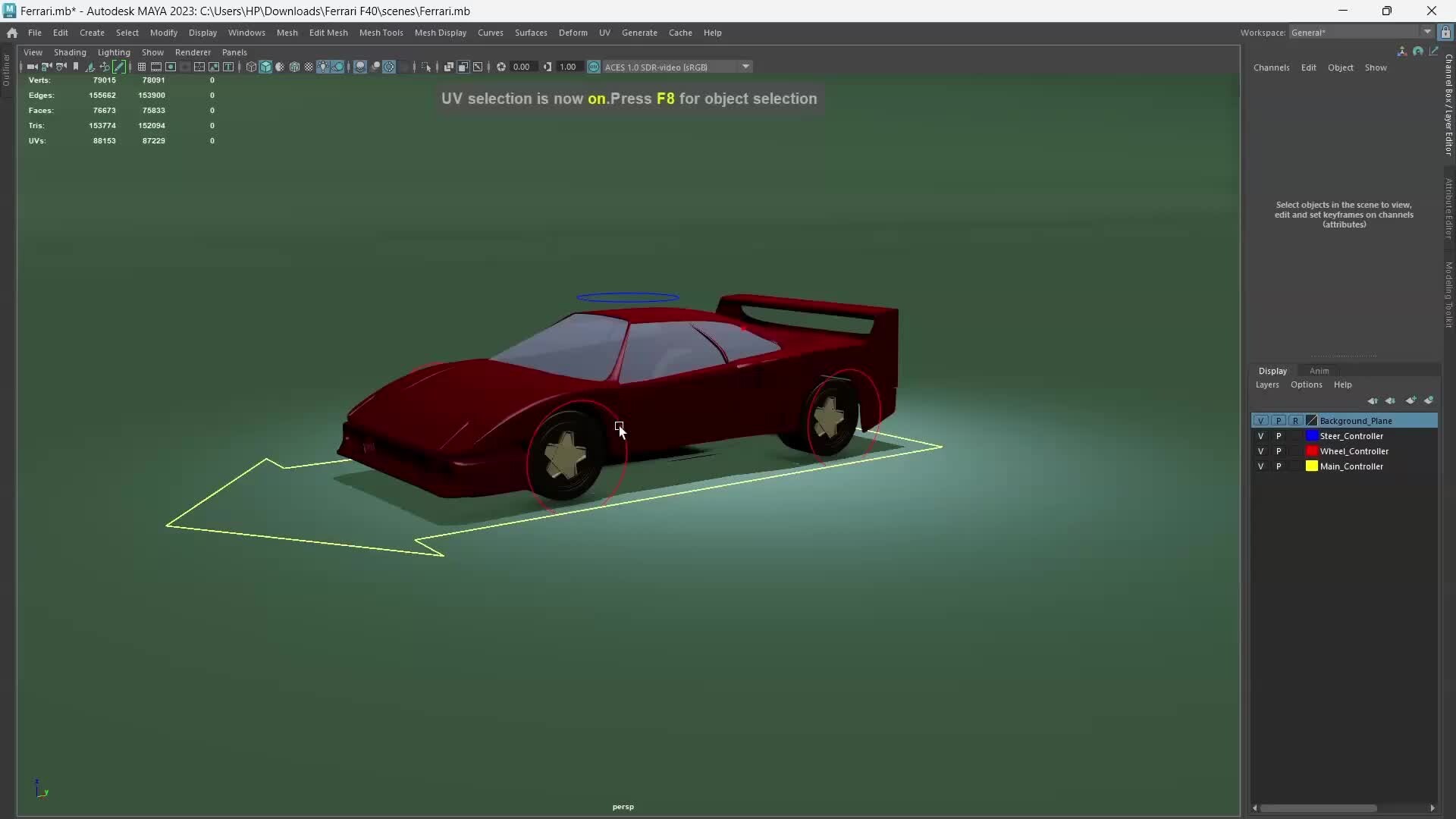Open the Show menu in Channel Box
The width and height of the screenshot is (1456, 819).
(1376, 67)
